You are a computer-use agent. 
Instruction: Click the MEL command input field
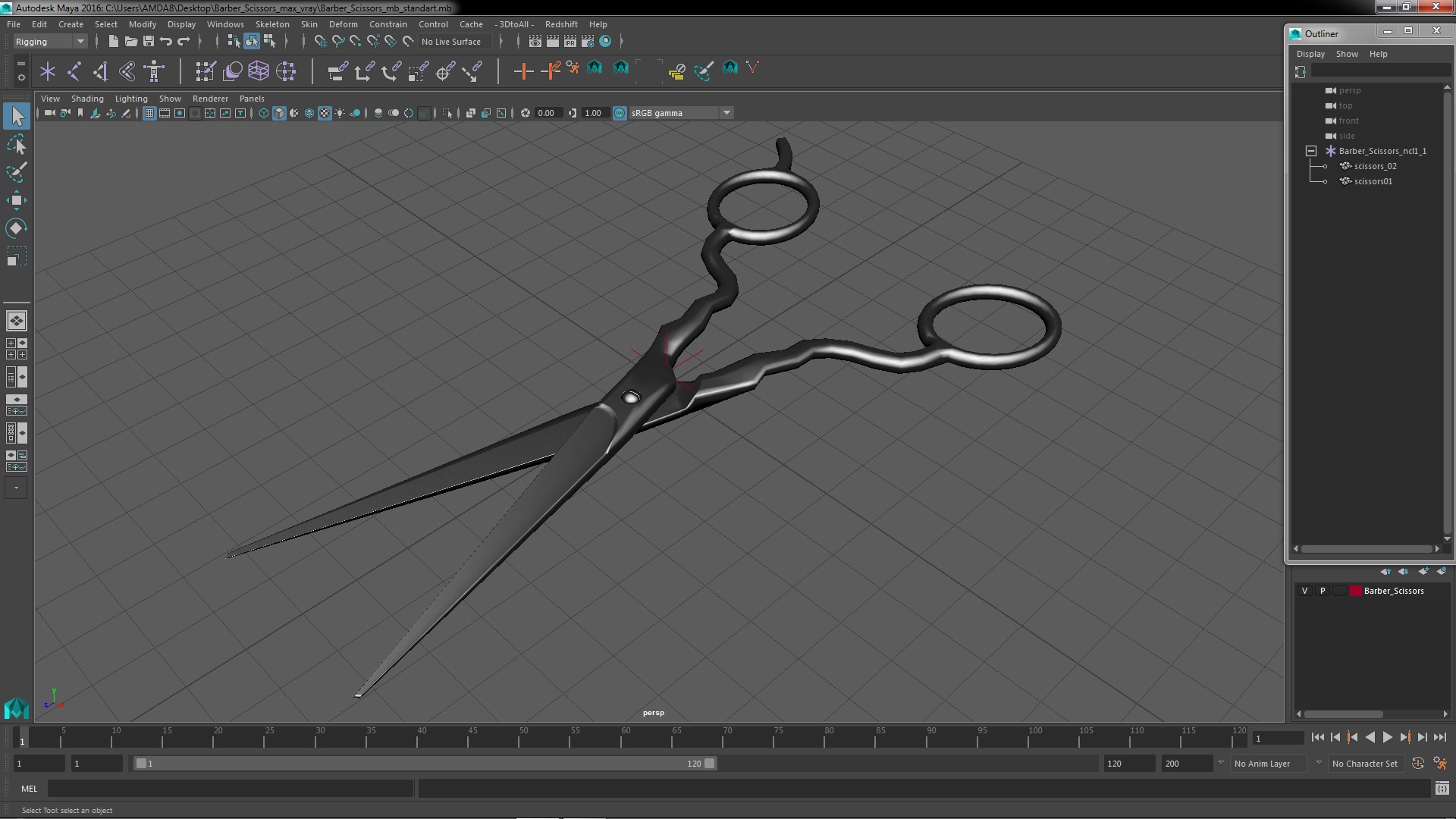[231, 789]
